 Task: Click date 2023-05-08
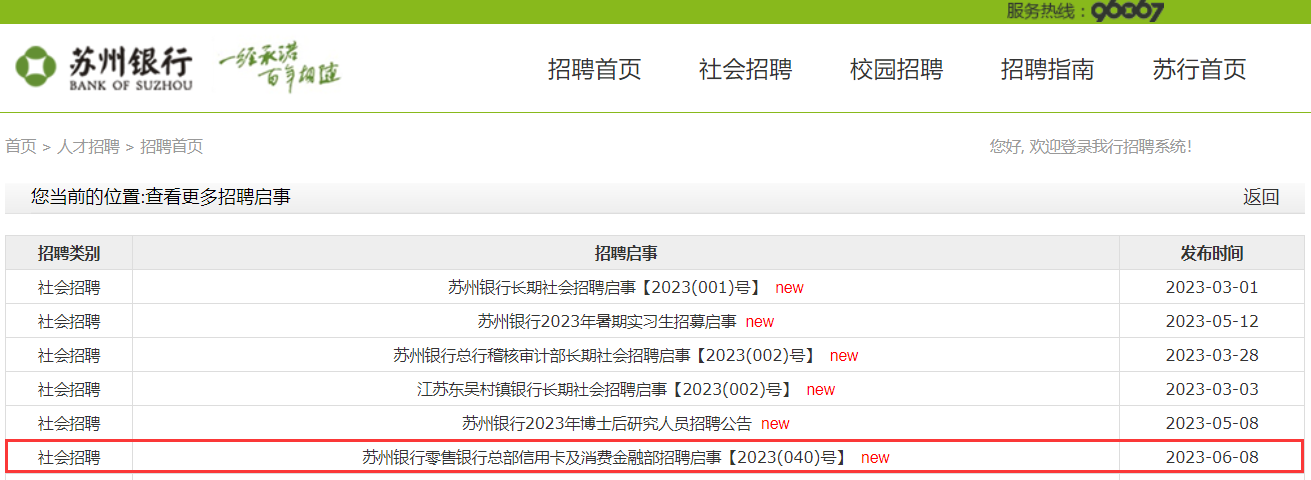pyautogui.click(x=1212, y=423)
